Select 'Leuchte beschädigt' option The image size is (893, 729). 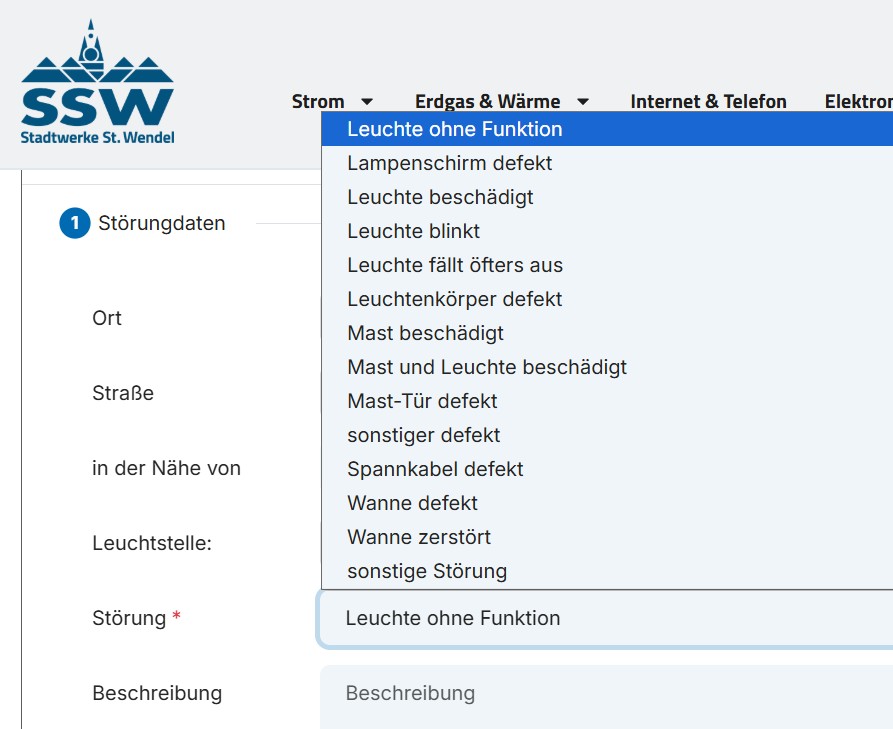pyautogui.click(x=440, y=197)
